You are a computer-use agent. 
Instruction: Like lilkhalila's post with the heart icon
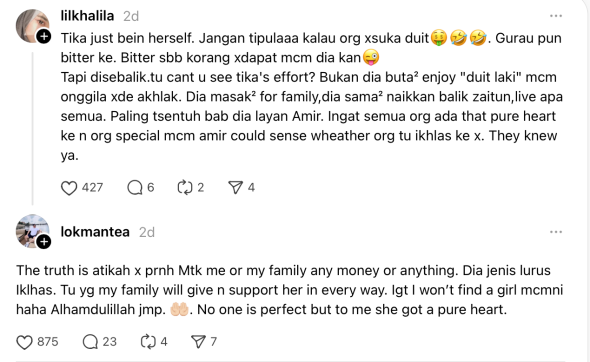coord(69,187)
